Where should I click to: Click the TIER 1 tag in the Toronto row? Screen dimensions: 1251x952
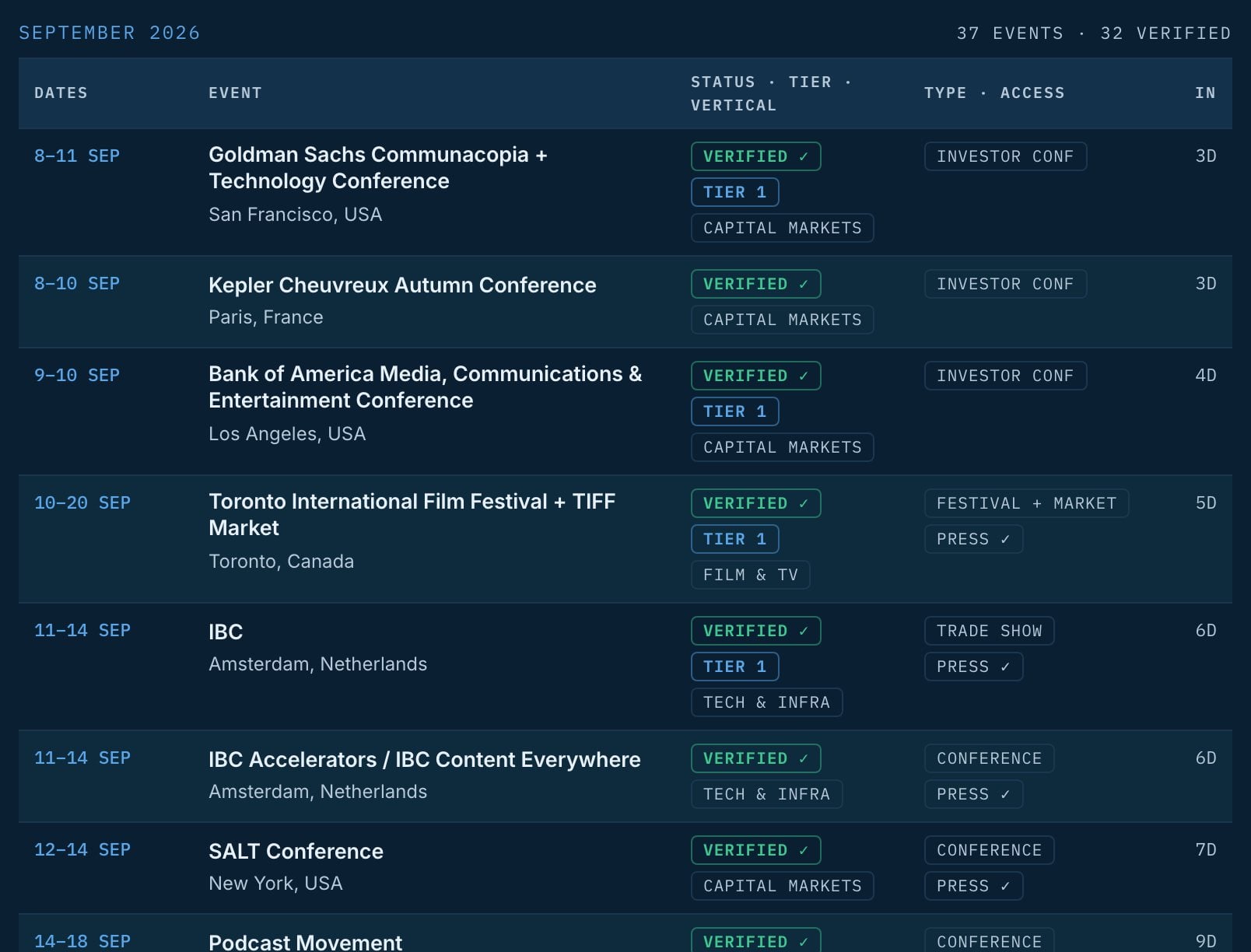coord(734,539)
